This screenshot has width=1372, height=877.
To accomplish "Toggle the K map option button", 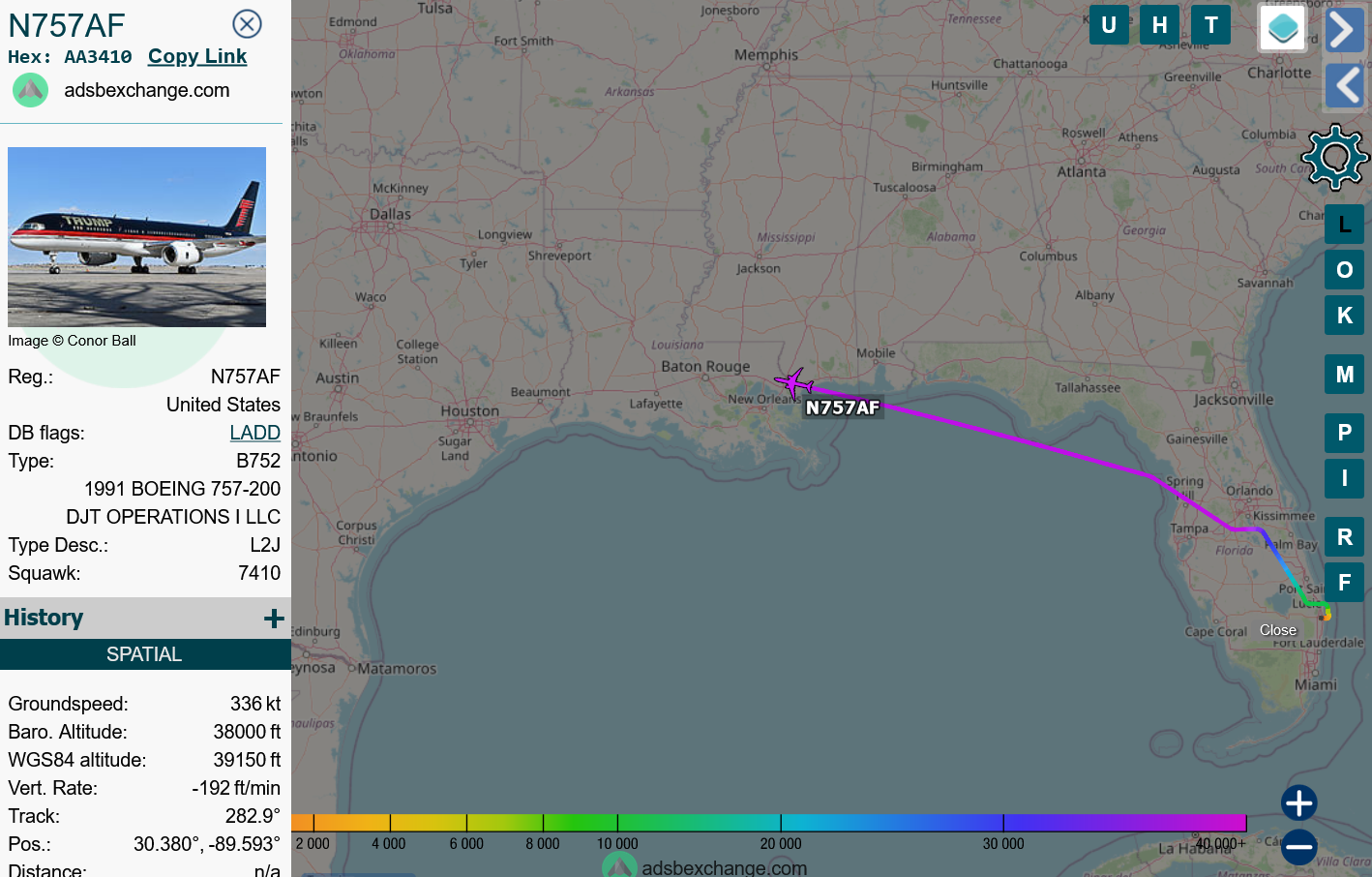I will click(x=1344, y=316).
